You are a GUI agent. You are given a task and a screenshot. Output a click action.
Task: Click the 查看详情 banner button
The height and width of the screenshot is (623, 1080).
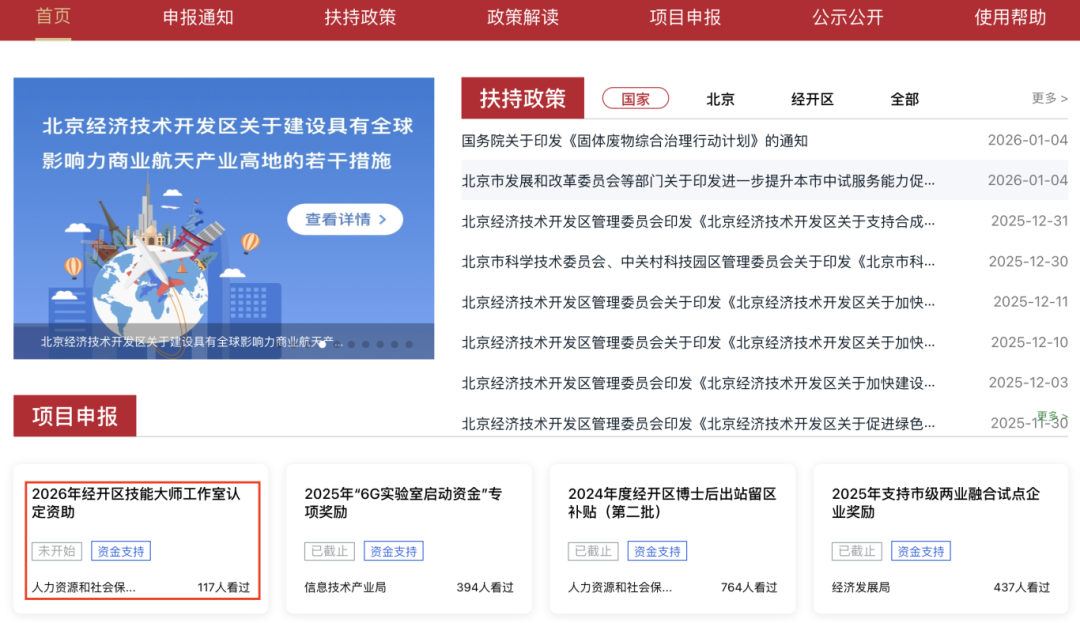point(345,218)
